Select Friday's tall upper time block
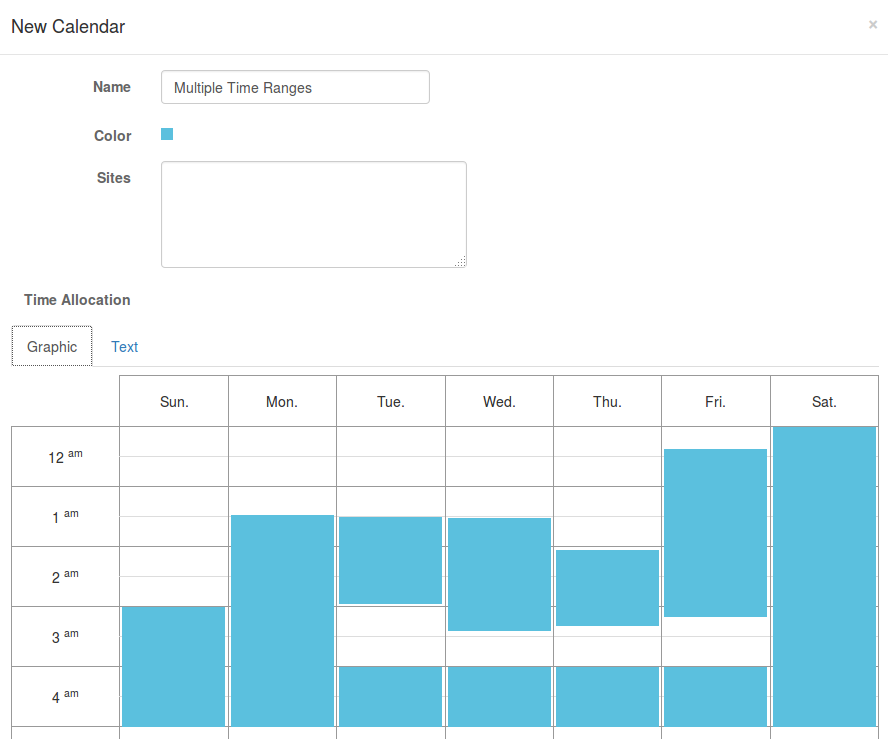Viewport: 888px width, 739px height. click(715, 532)
